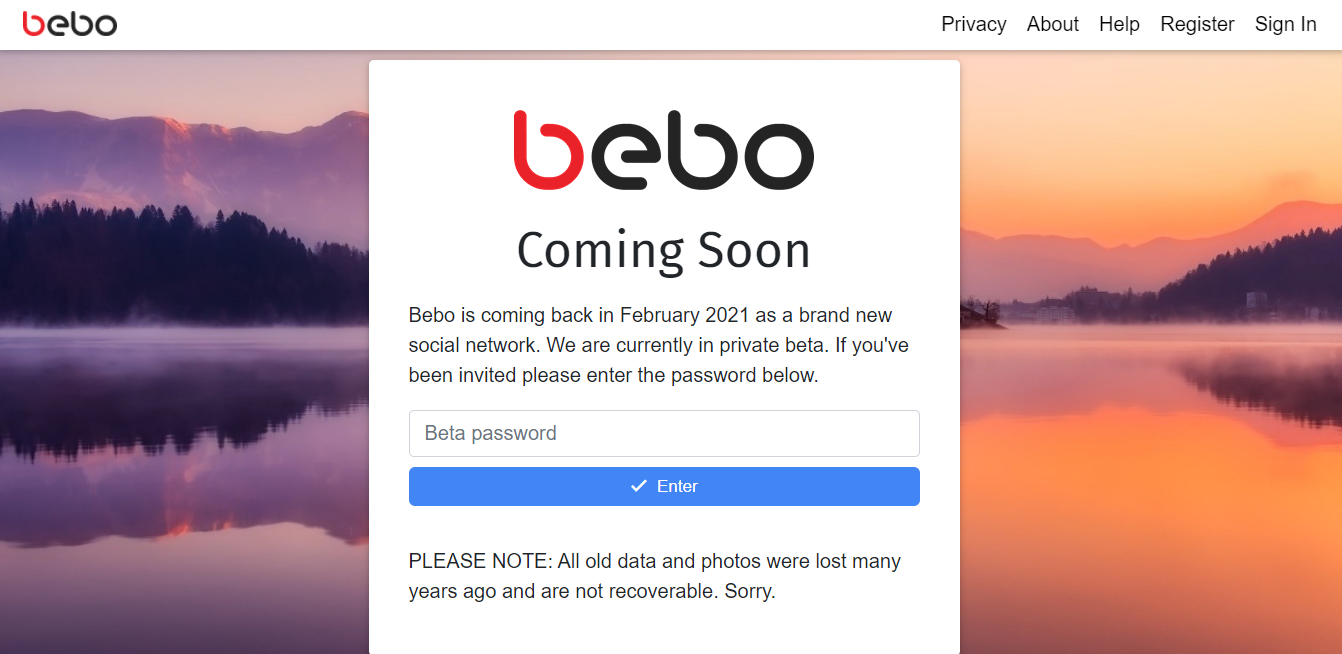1342x654 pixels.
Task: Click the red letter b of the header logo
Action: pyautogui.click(x=33, y=23)
